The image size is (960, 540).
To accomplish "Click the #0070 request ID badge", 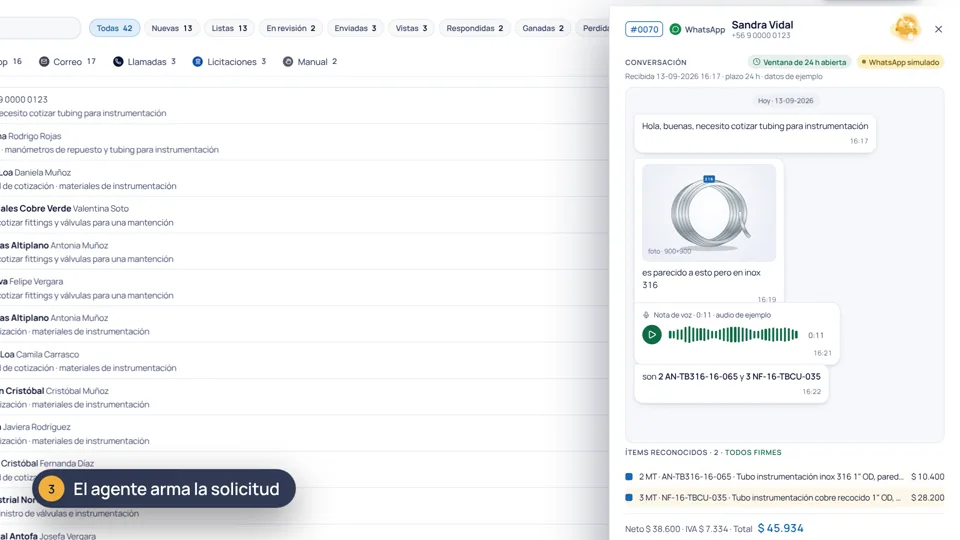I will point(643,29).
